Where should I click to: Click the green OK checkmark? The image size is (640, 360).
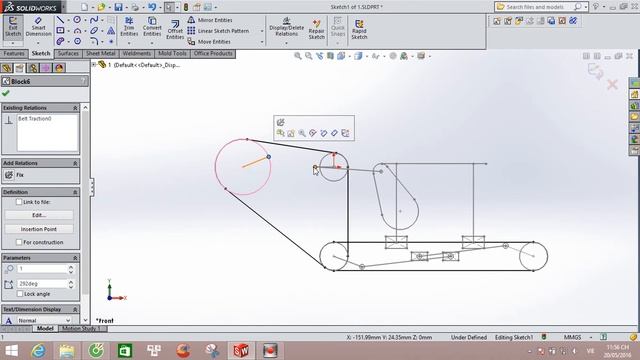pos(6,93)
